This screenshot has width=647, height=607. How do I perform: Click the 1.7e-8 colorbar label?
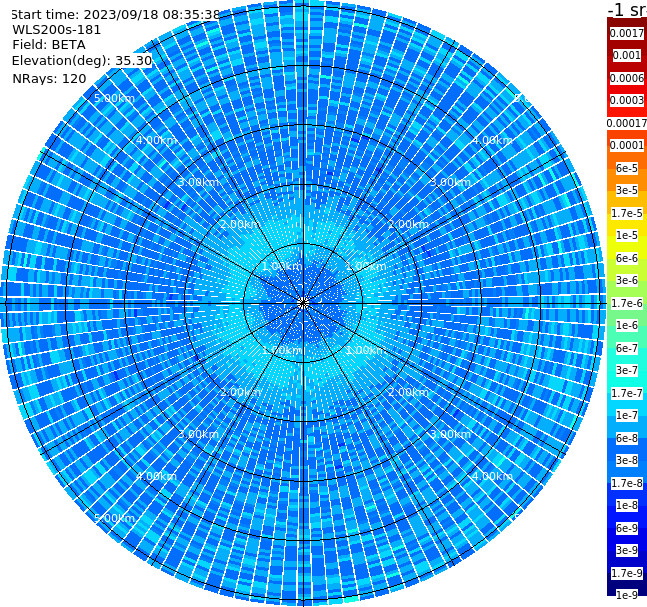pyautogui.click(x=627, y=483)
